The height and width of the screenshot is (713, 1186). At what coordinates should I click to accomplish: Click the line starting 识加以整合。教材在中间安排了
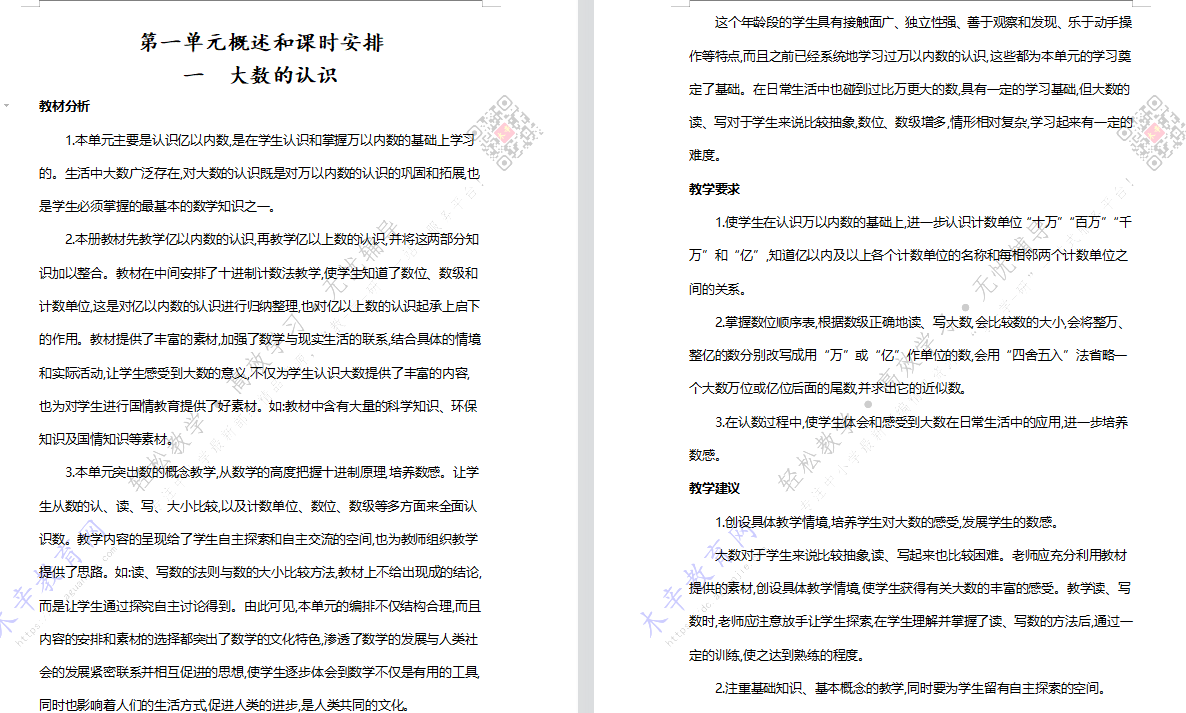(x=259, y=273)
